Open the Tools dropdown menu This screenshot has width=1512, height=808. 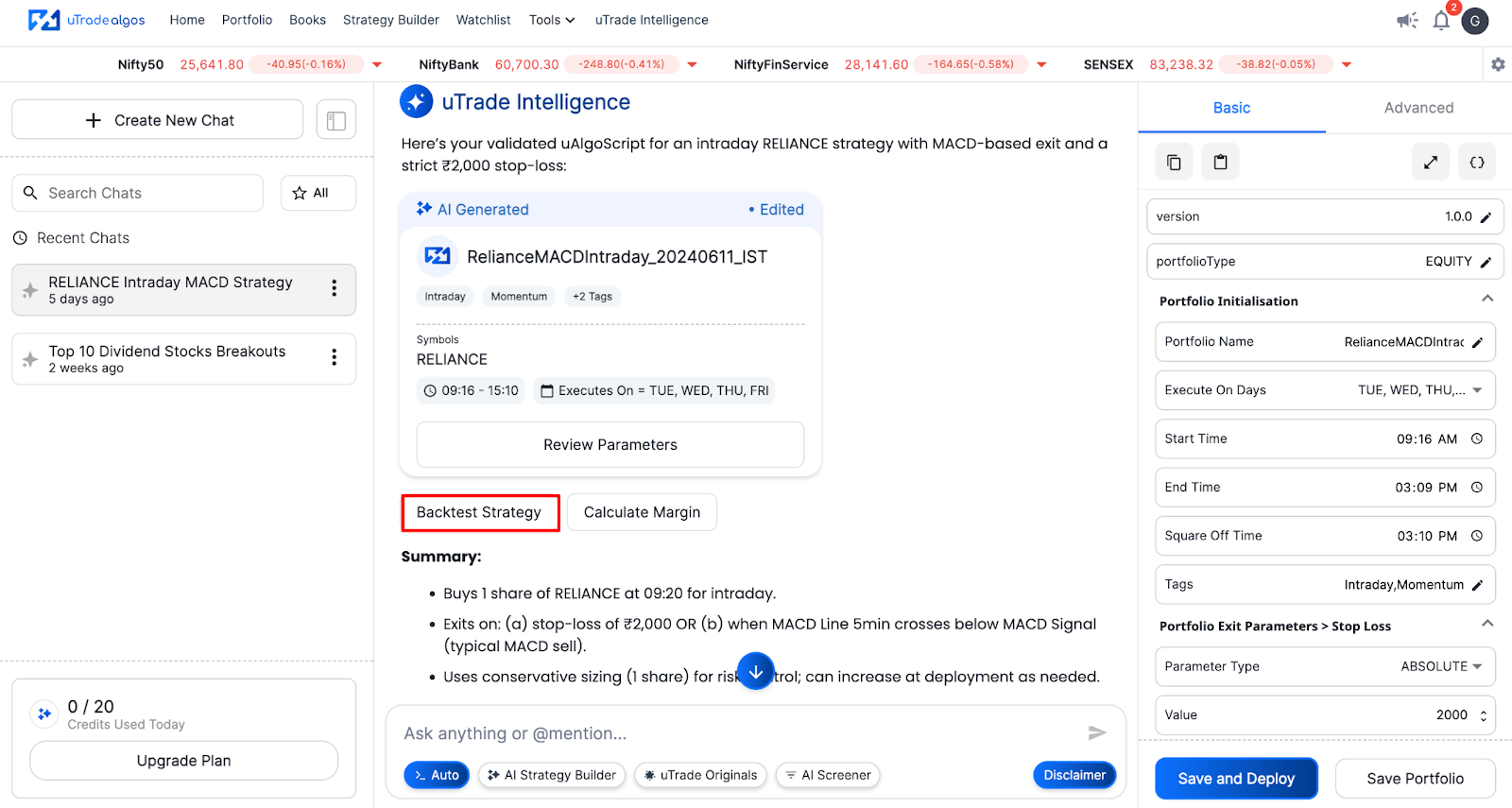click(552, 20)
